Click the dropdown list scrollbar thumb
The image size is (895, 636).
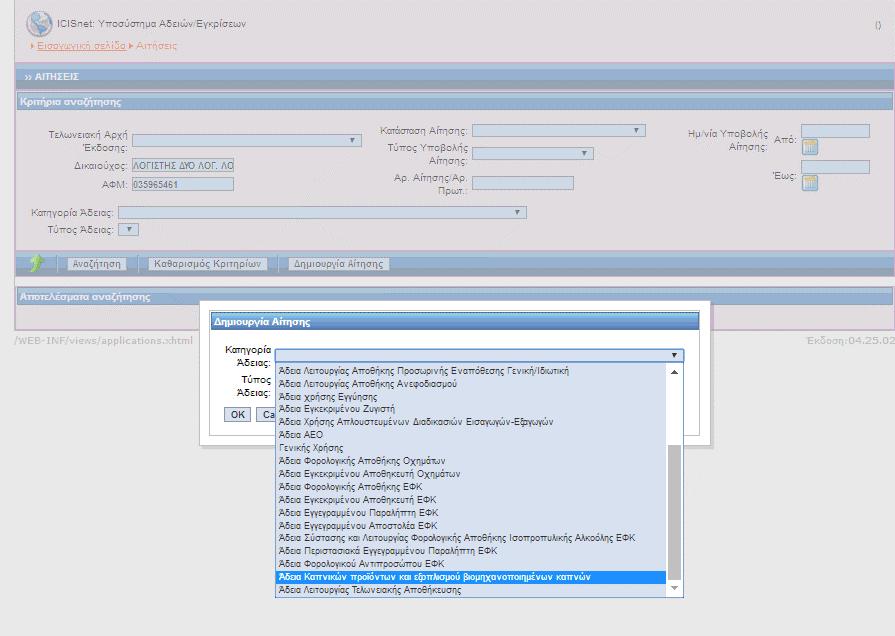point(674,512)
